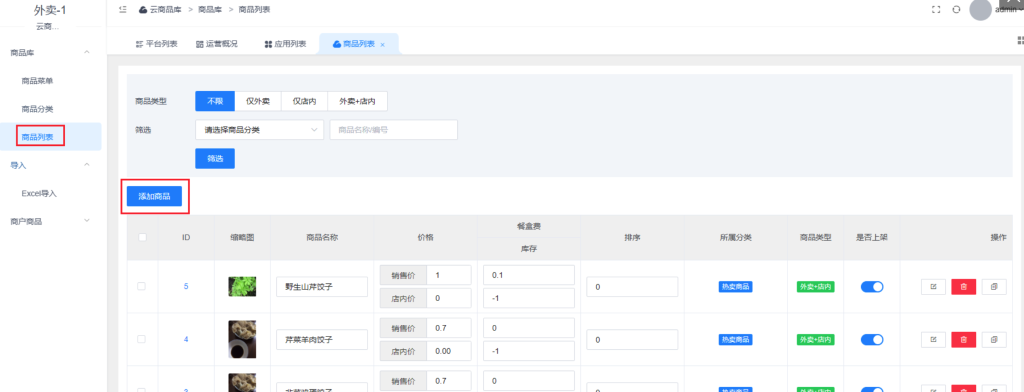
Task: Open the 请选择商品分类 dropdown
Action: 259,130
